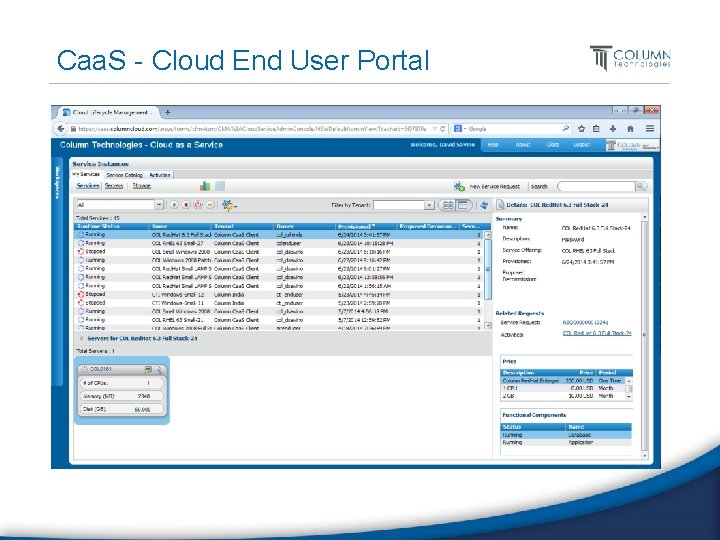The height and width of the screenshot is (540, 720).
Task: Open the Servers sub-link
Action: (113, 186)
